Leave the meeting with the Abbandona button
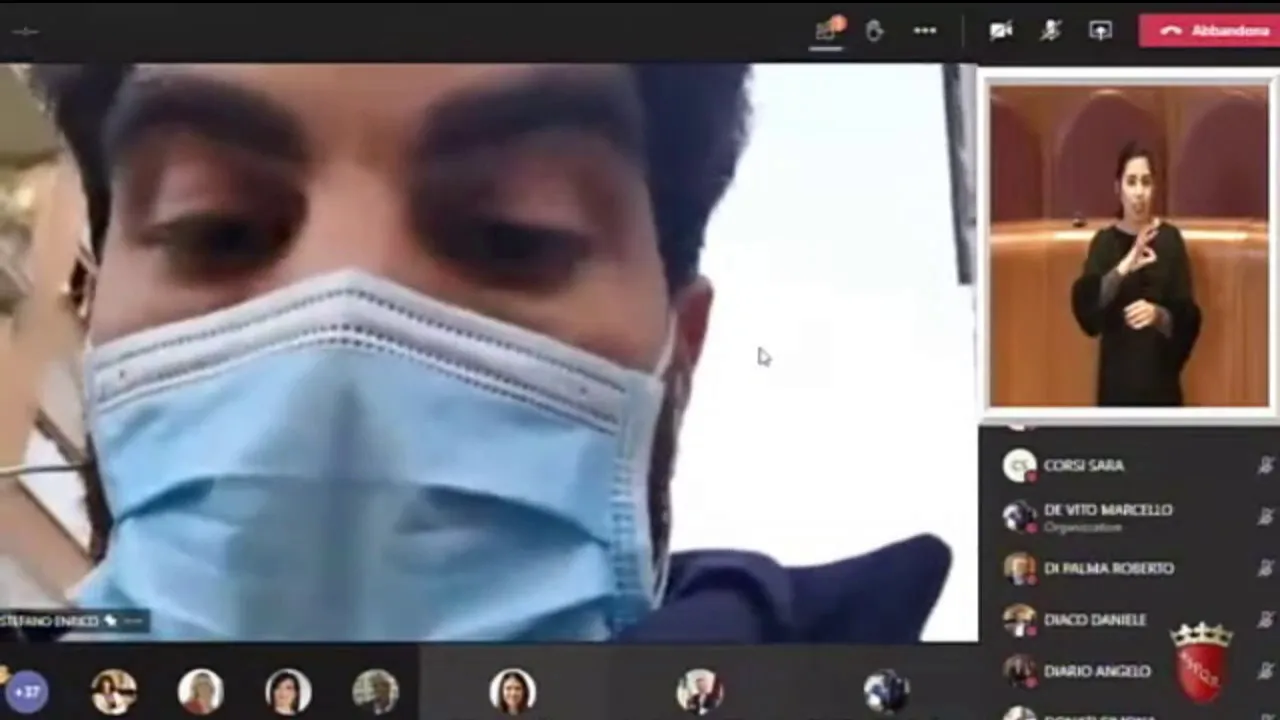 tap(1209, 31)
